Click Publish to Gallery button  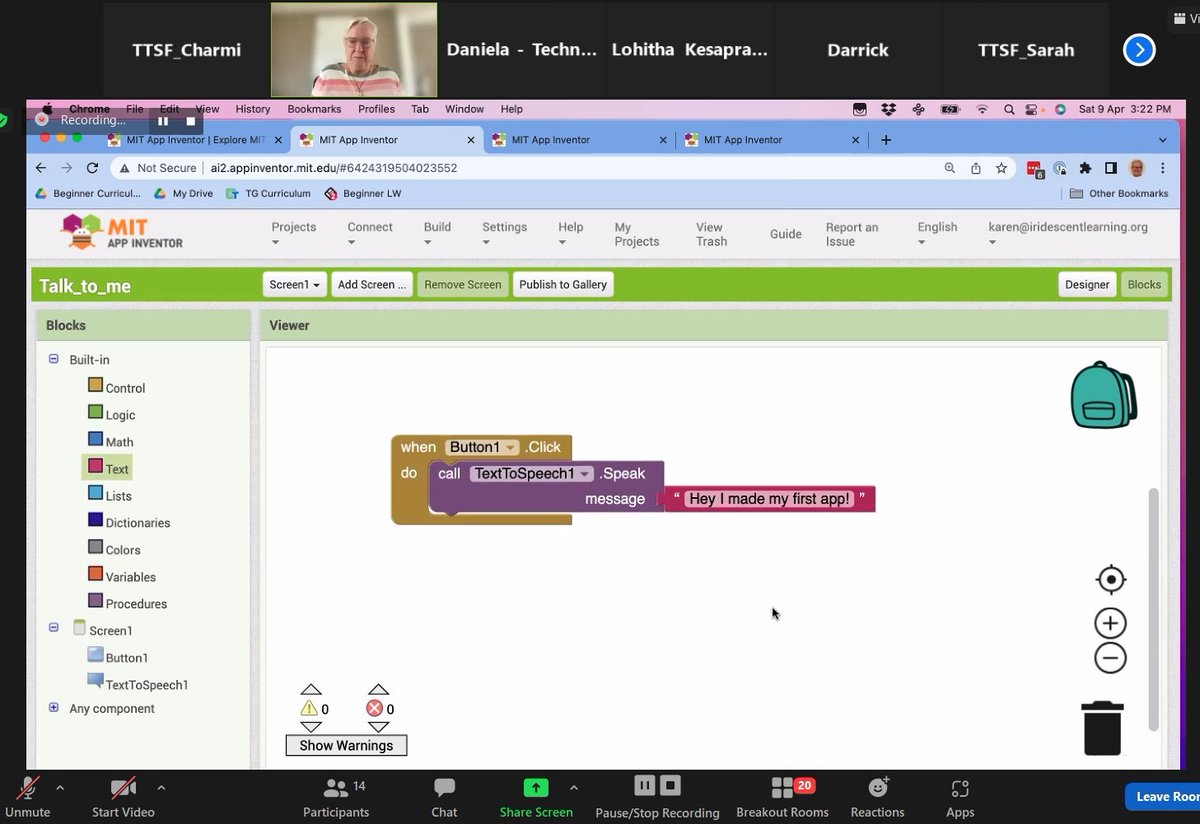coord(563,285)
